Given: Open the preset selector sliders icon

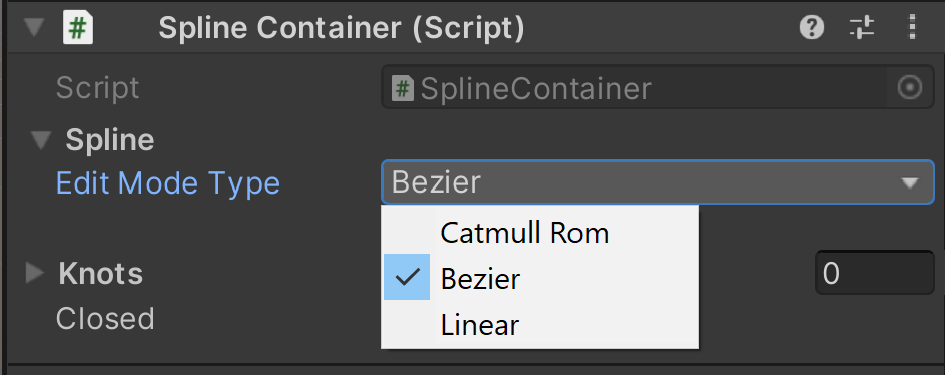Looking at the screenshot, I should 862,28.
